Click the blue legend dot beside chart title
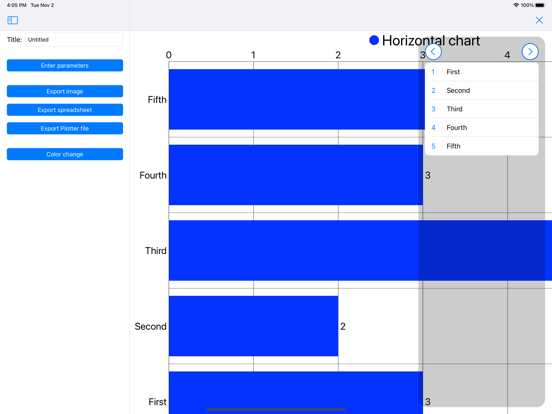 374,40
